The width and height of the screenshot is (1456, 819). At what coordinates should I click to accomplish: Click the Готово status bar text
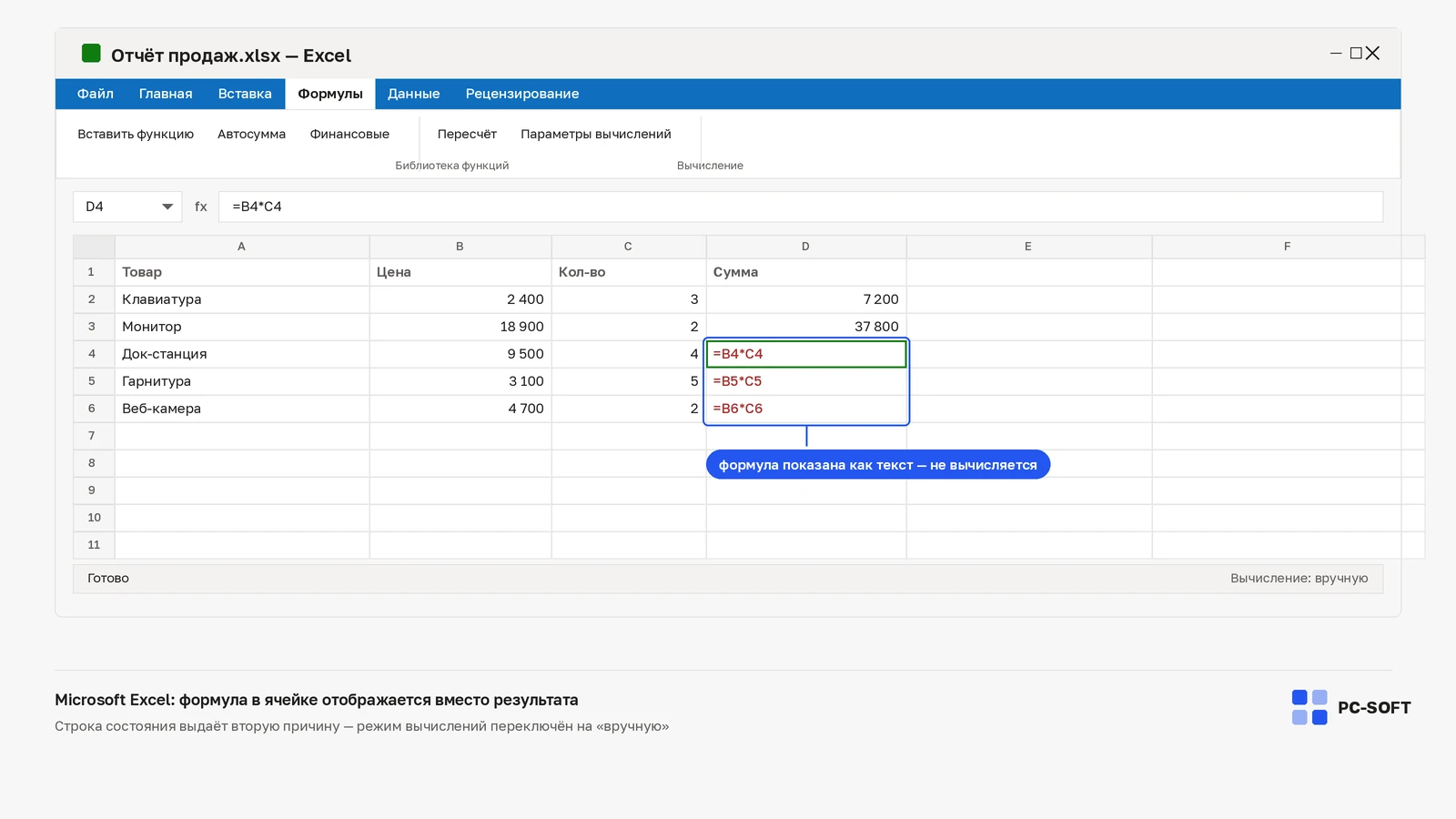pos(108,579)
